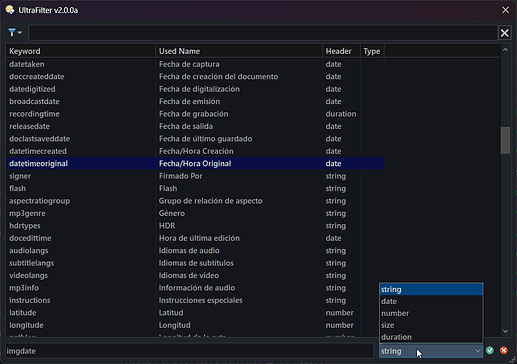Select the instructions row
The image size is (517, 364).
[x=195, y=300]
